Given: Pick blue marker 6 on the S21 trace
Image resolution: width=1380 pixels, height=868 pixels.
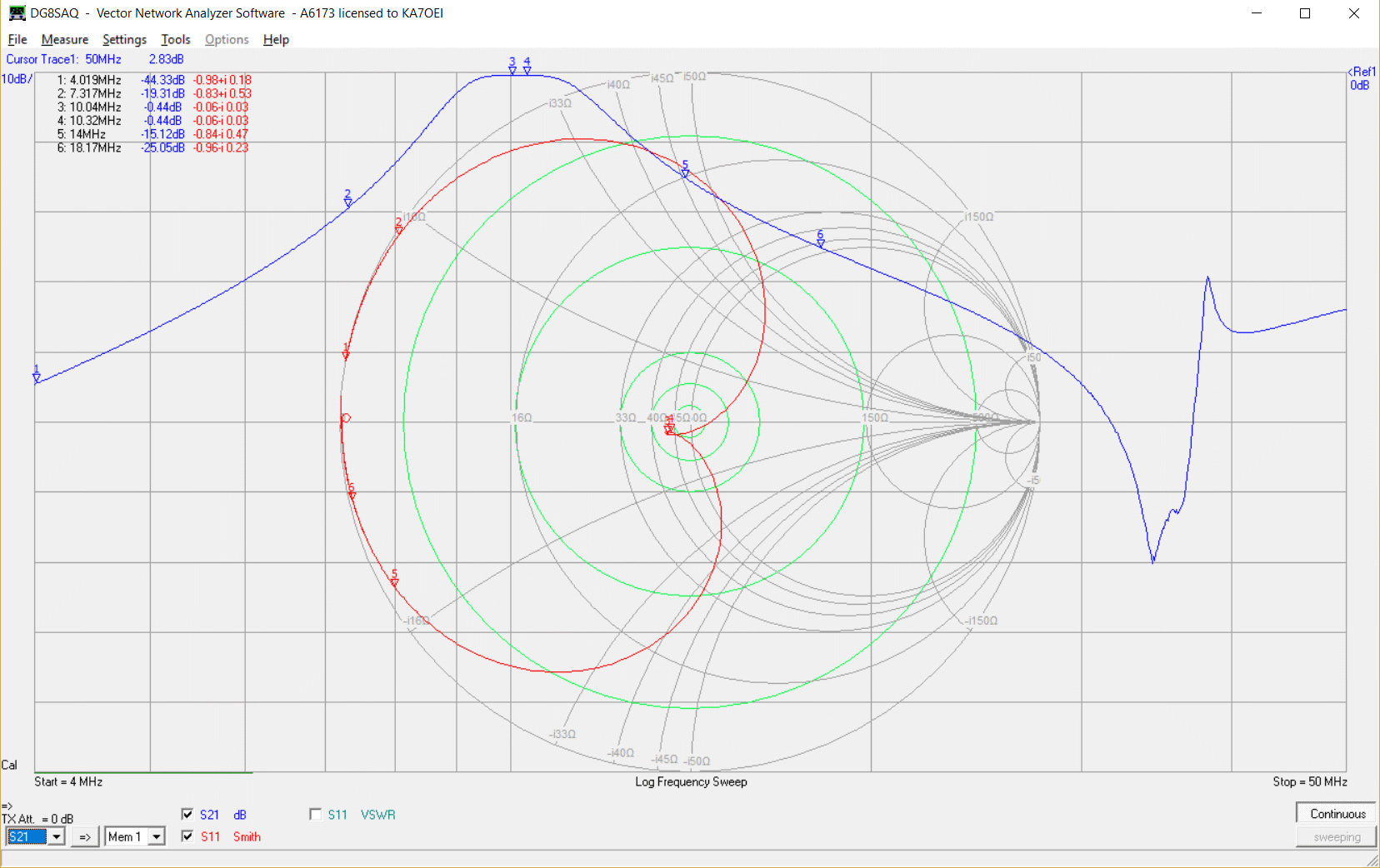Looking at the screenshot, I should tap(821, 242).
